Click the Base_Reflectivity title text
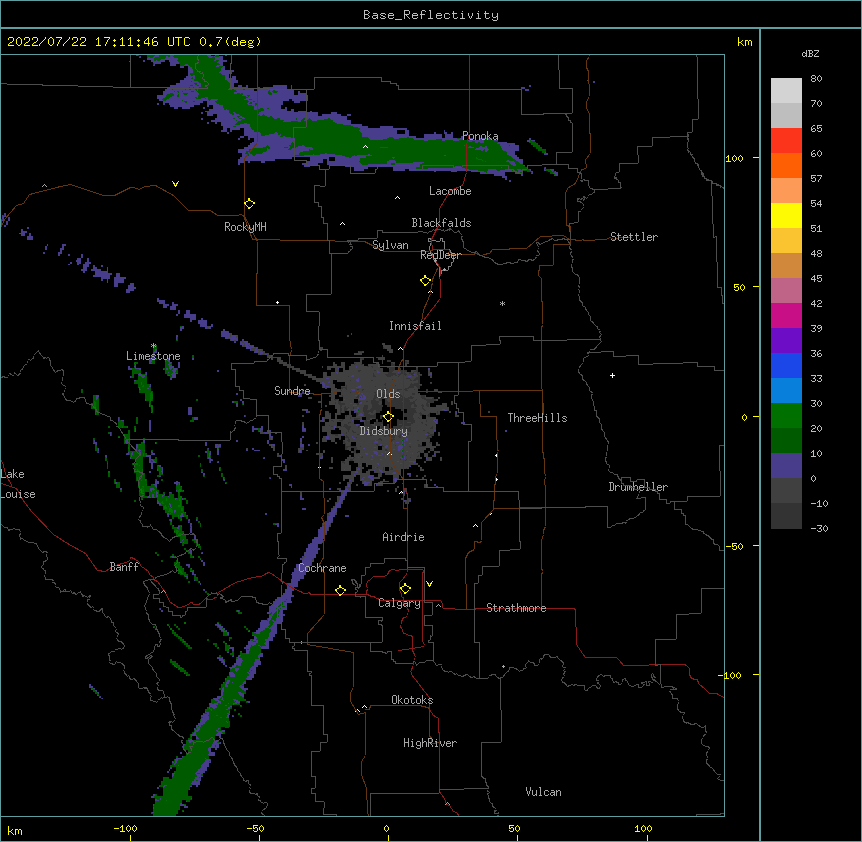Image resolution: width=862 pixels, height=842 pixels. click(x=431, y=15)
